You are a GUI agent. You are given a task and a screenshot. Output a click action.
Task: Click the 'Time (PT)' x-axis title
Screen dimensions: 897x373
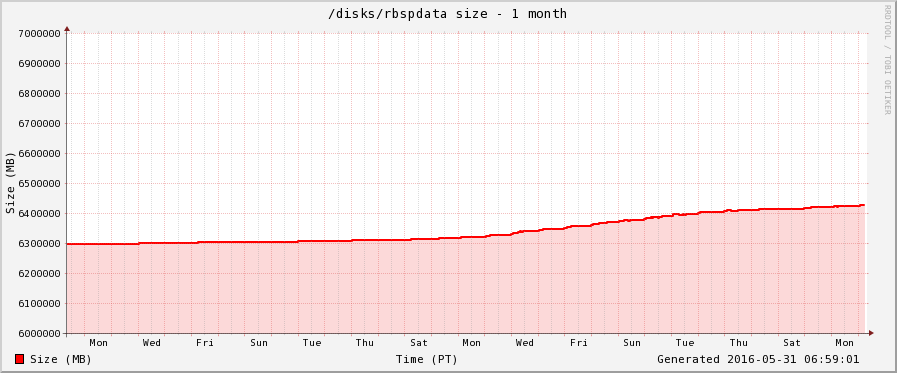(427, 359)
